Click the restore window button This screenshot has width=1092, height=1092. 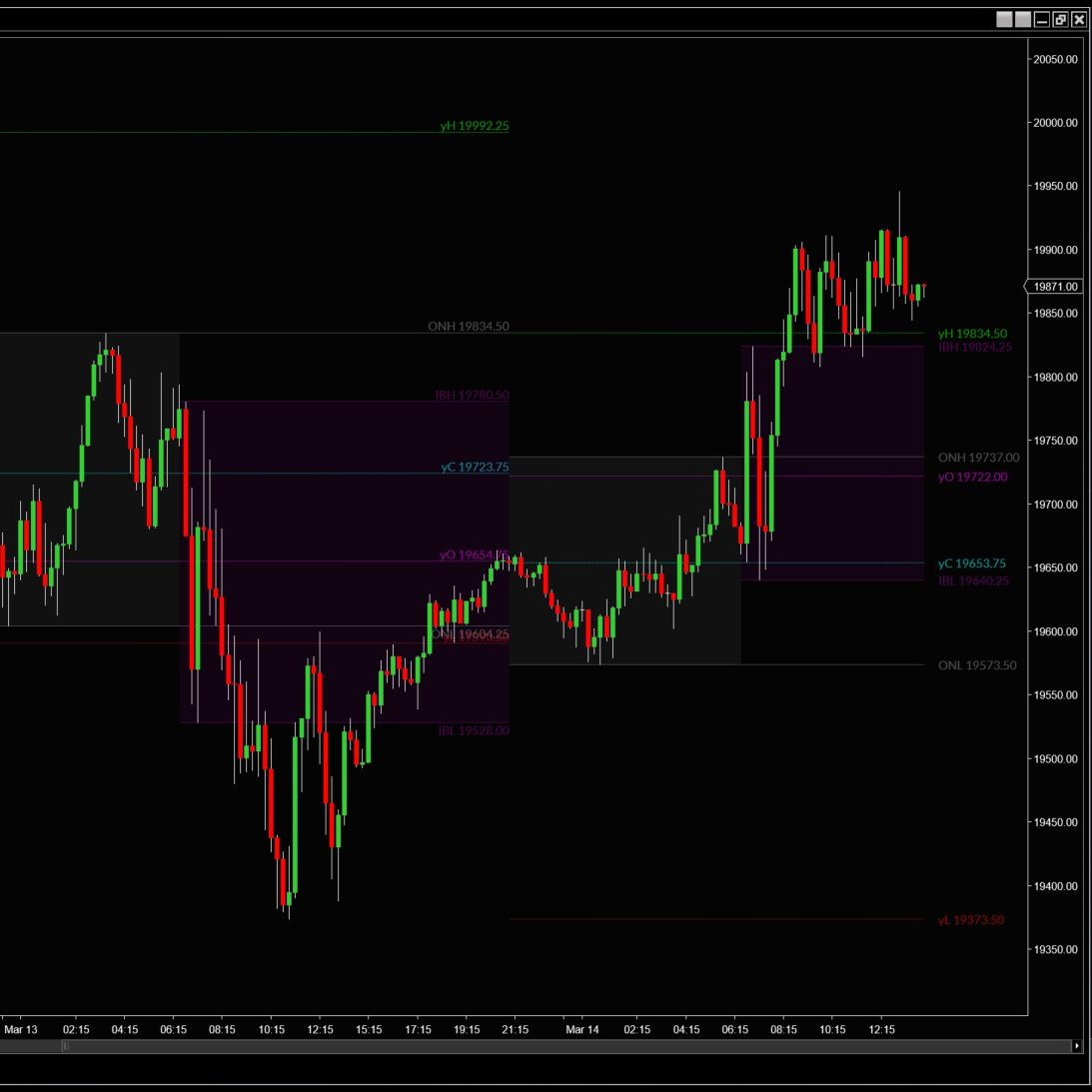(x=1060, y=20)
